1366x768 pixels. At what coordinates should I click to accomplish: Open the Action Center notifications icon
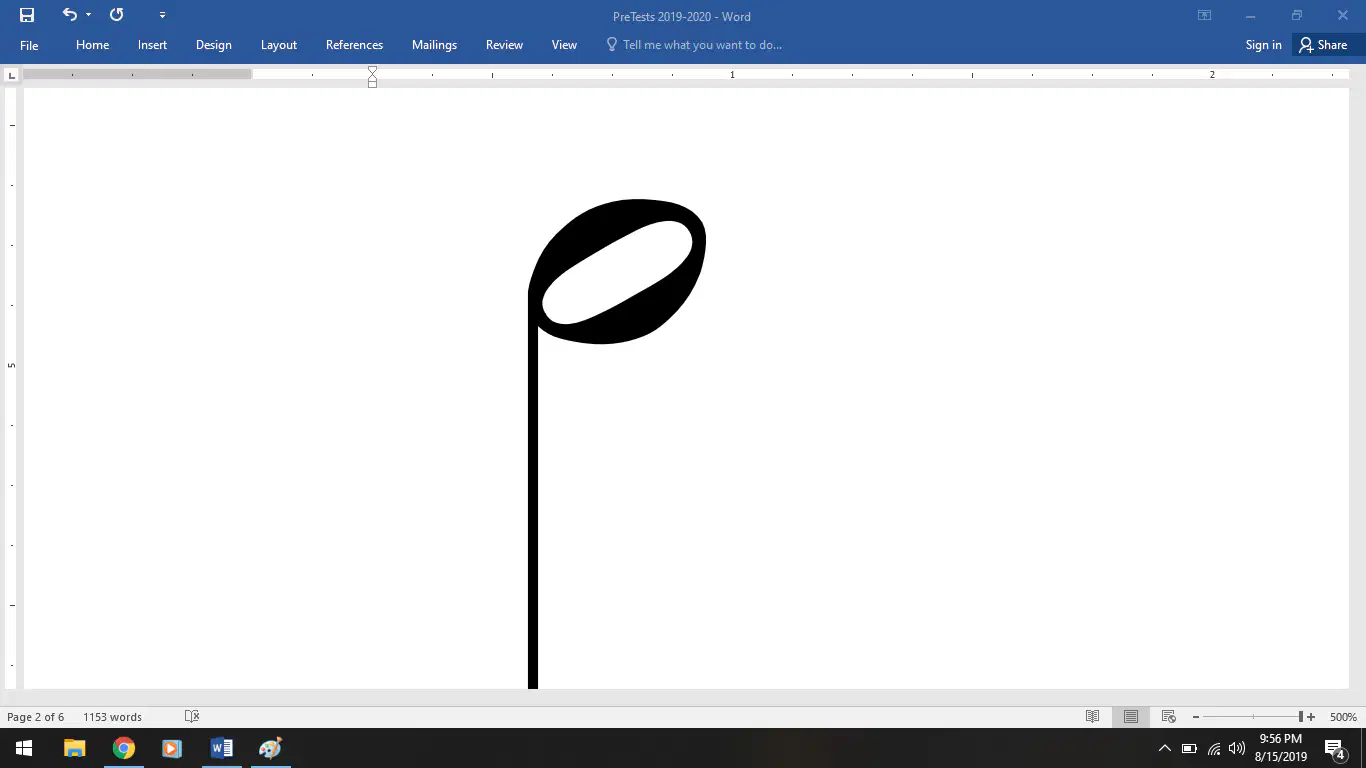pyautogui.click(x=1335, y=748)
